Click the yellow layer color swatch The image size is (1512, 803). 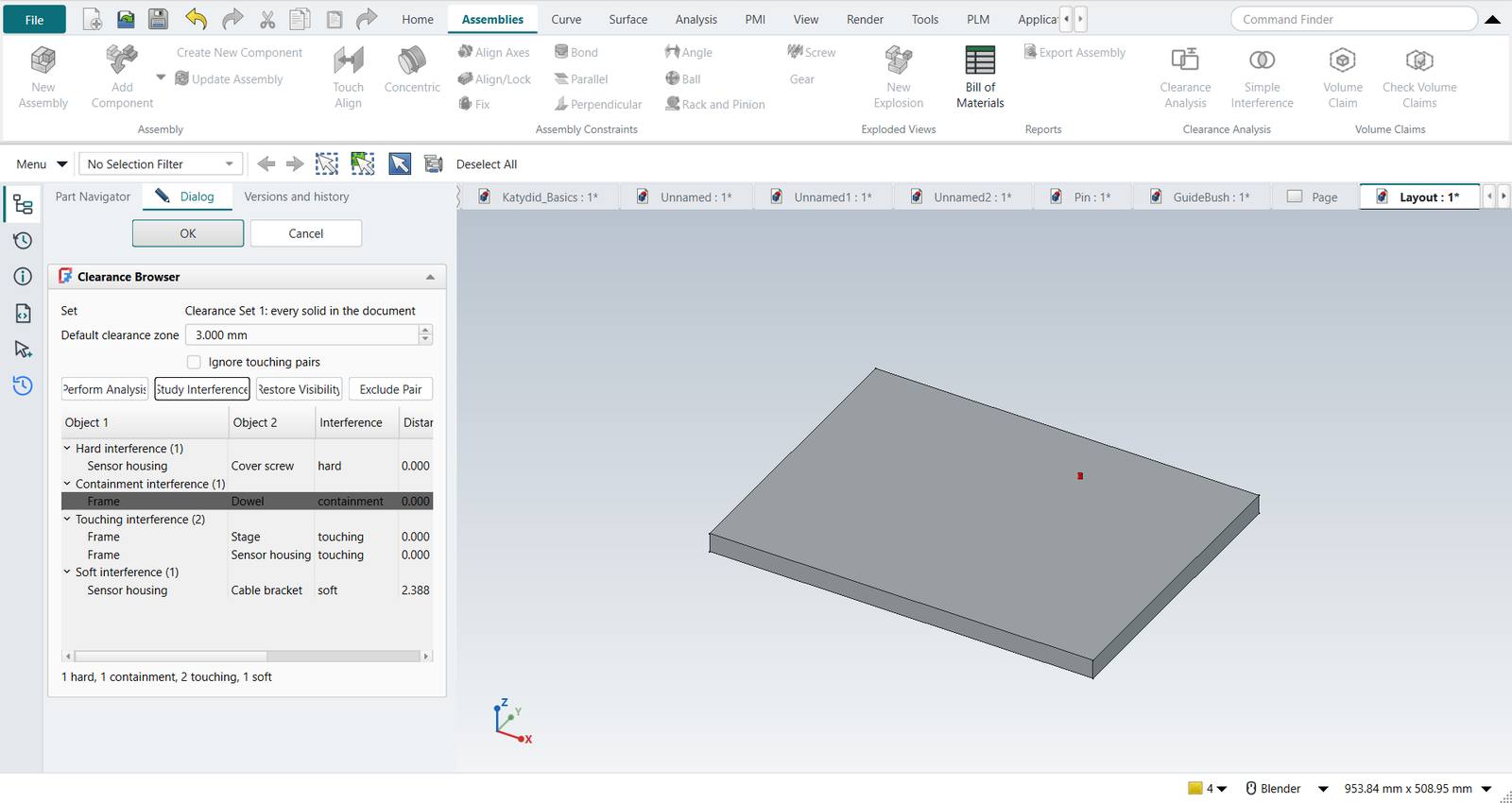1195,788
